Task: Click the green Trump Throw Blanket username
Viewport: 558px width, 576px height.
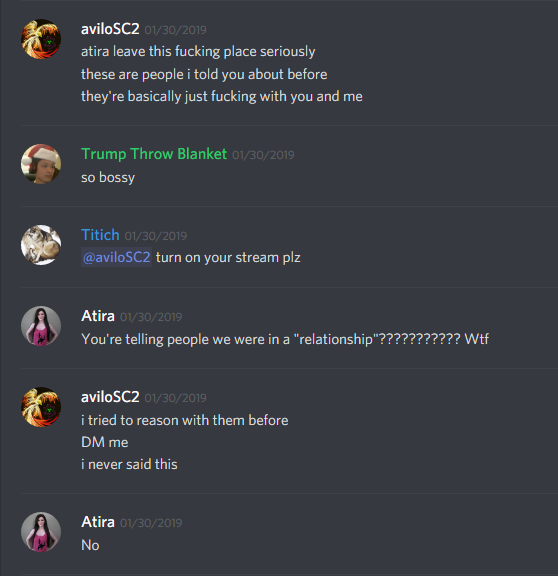Action: [x=154, y=154]
